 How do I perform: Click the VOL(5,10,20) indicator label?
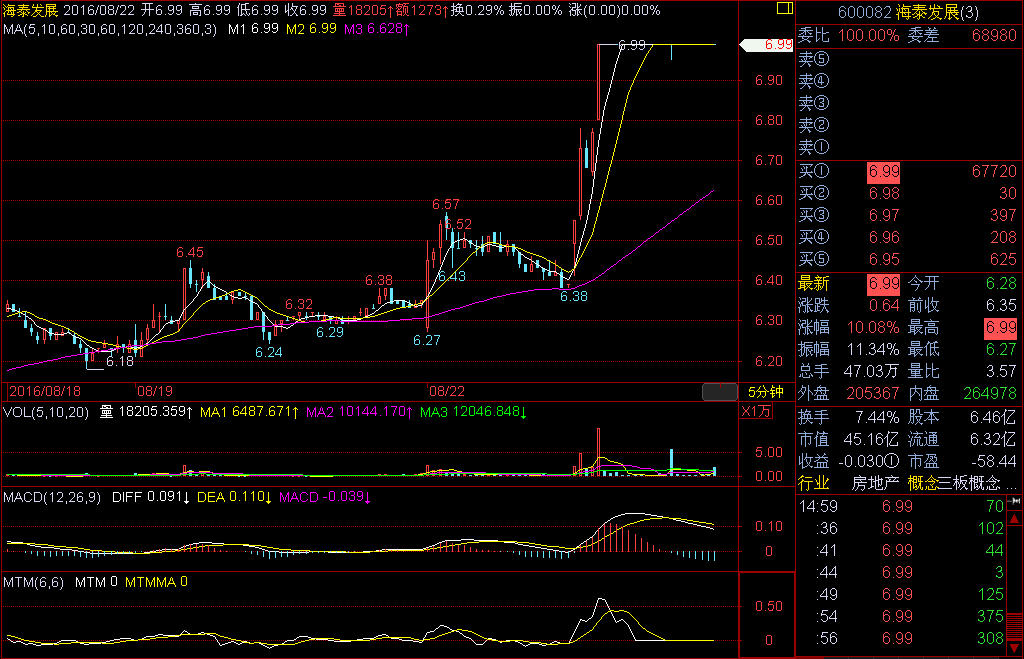44,411
